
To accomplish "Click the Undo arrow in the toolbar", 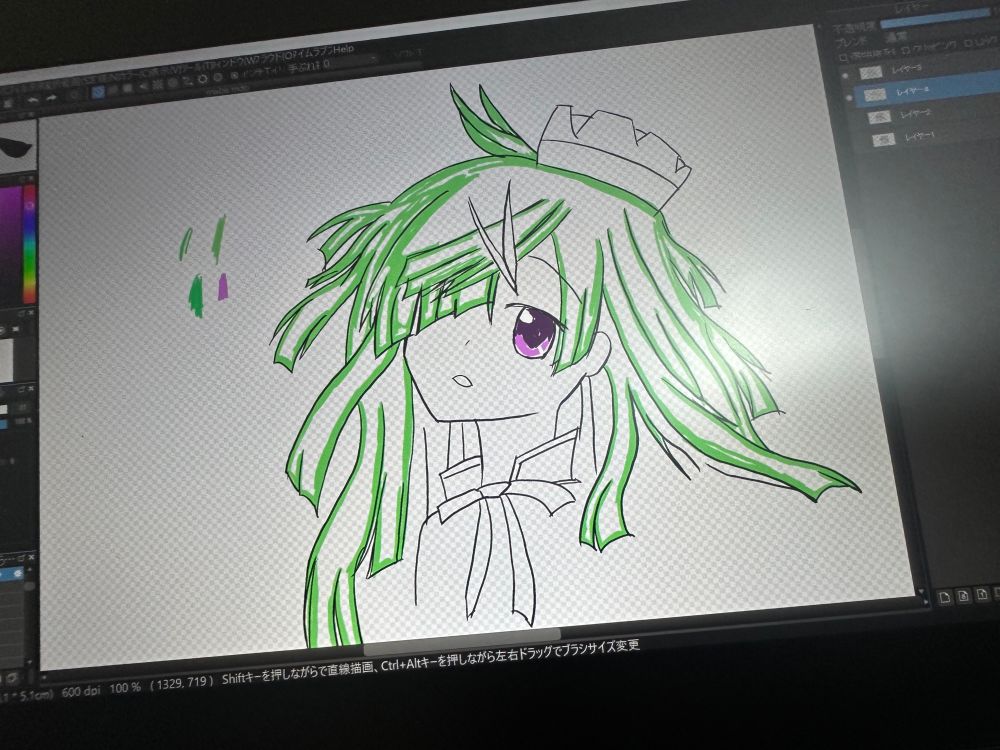I will [33, 100].
